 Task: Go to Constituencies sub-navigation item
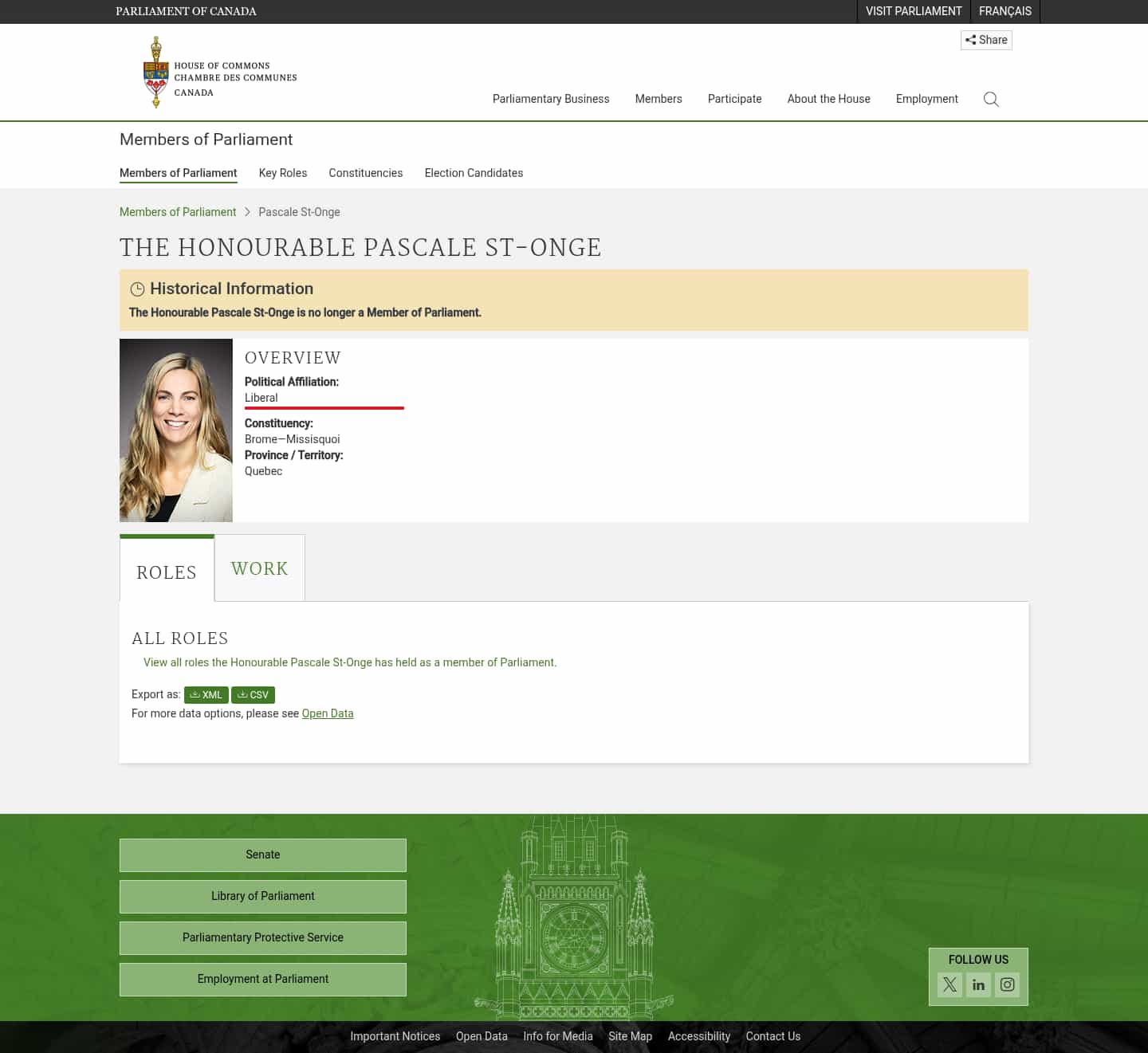click(x=365, y=173)
